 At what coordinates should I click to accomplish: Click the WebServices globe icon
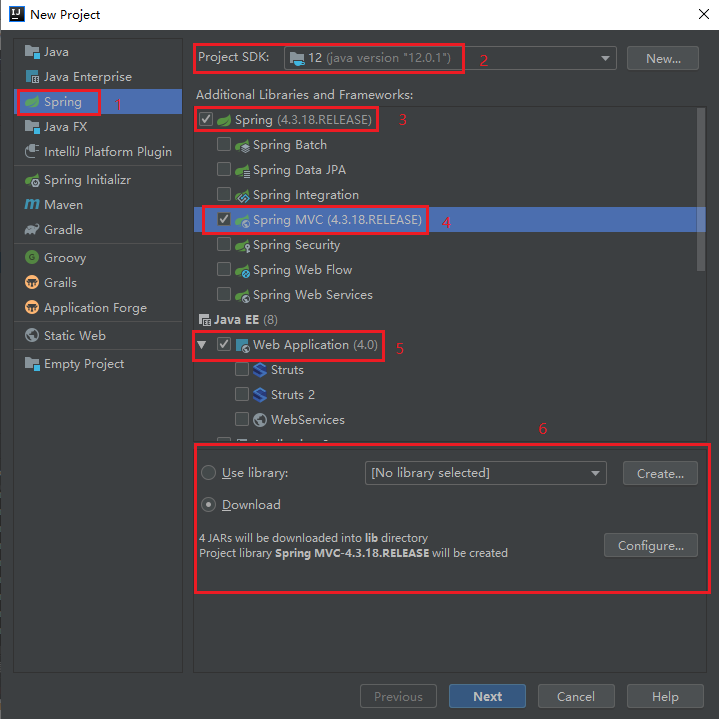pos(260,420)
